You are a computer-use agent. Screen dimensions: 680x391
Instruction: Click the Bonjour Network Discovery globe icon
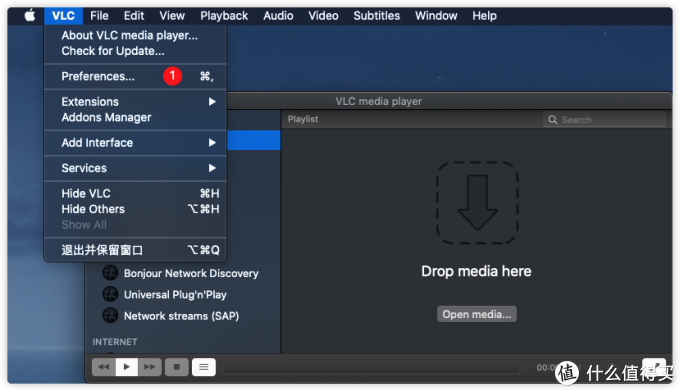pyautogui.click(x=110, y=273)
